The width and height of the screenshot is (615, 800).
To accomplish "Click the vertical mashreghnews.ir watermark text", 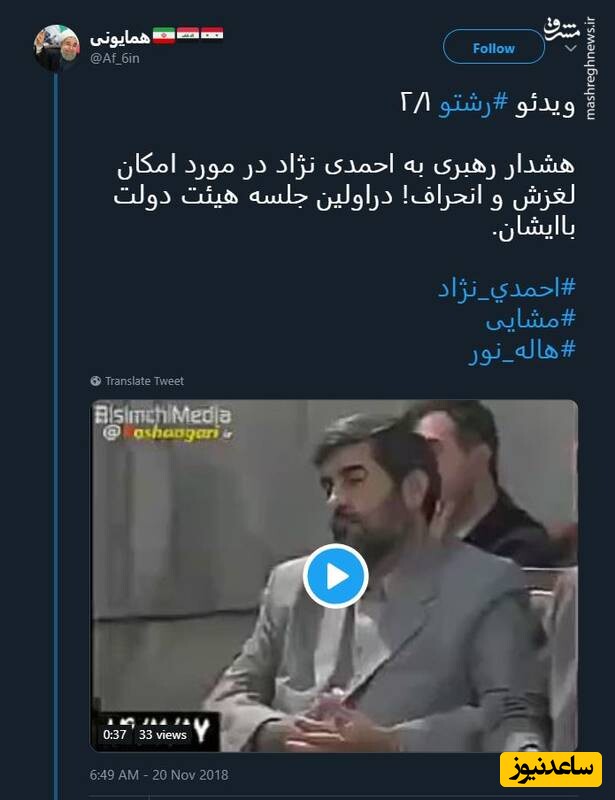I will pyautogui.click(x=590, y=69).
